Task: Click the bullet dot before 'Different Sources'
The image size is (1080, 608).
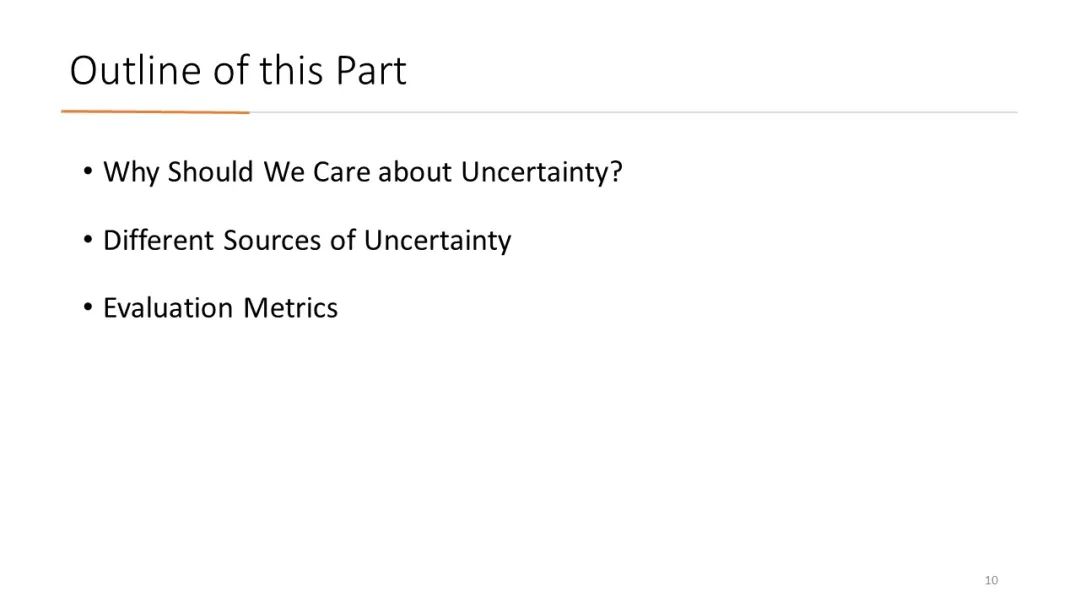Action: point(87,240)
